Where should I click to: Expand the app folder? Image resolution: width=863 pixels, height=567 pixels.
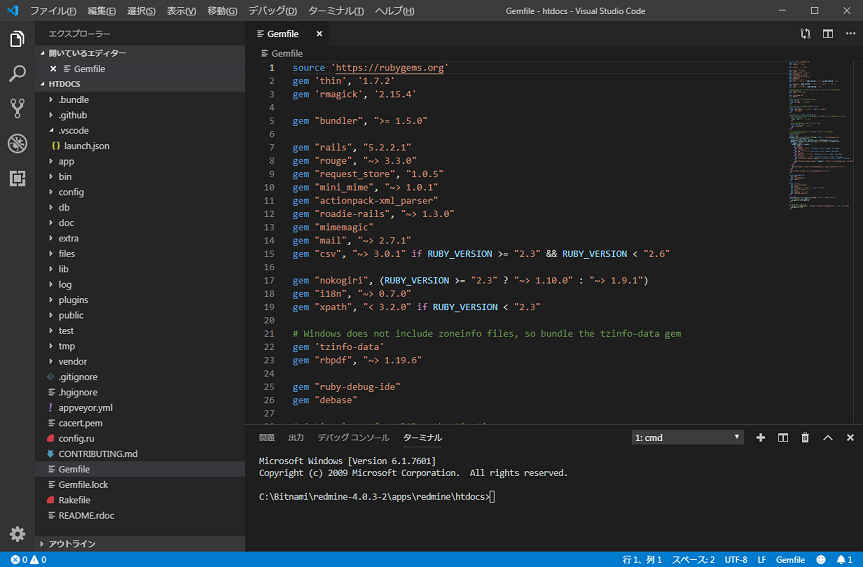click(x=140, y=161)
